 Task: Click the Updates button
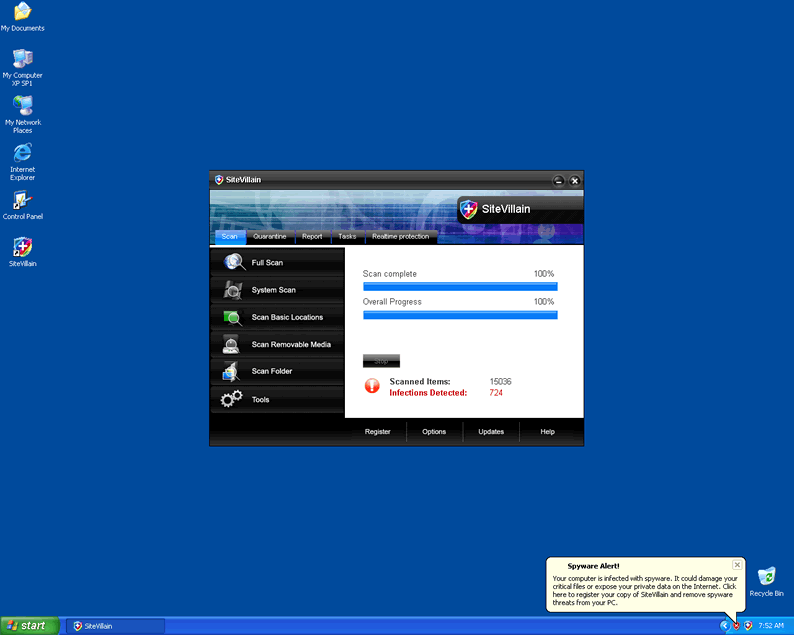tap(491, 432)
